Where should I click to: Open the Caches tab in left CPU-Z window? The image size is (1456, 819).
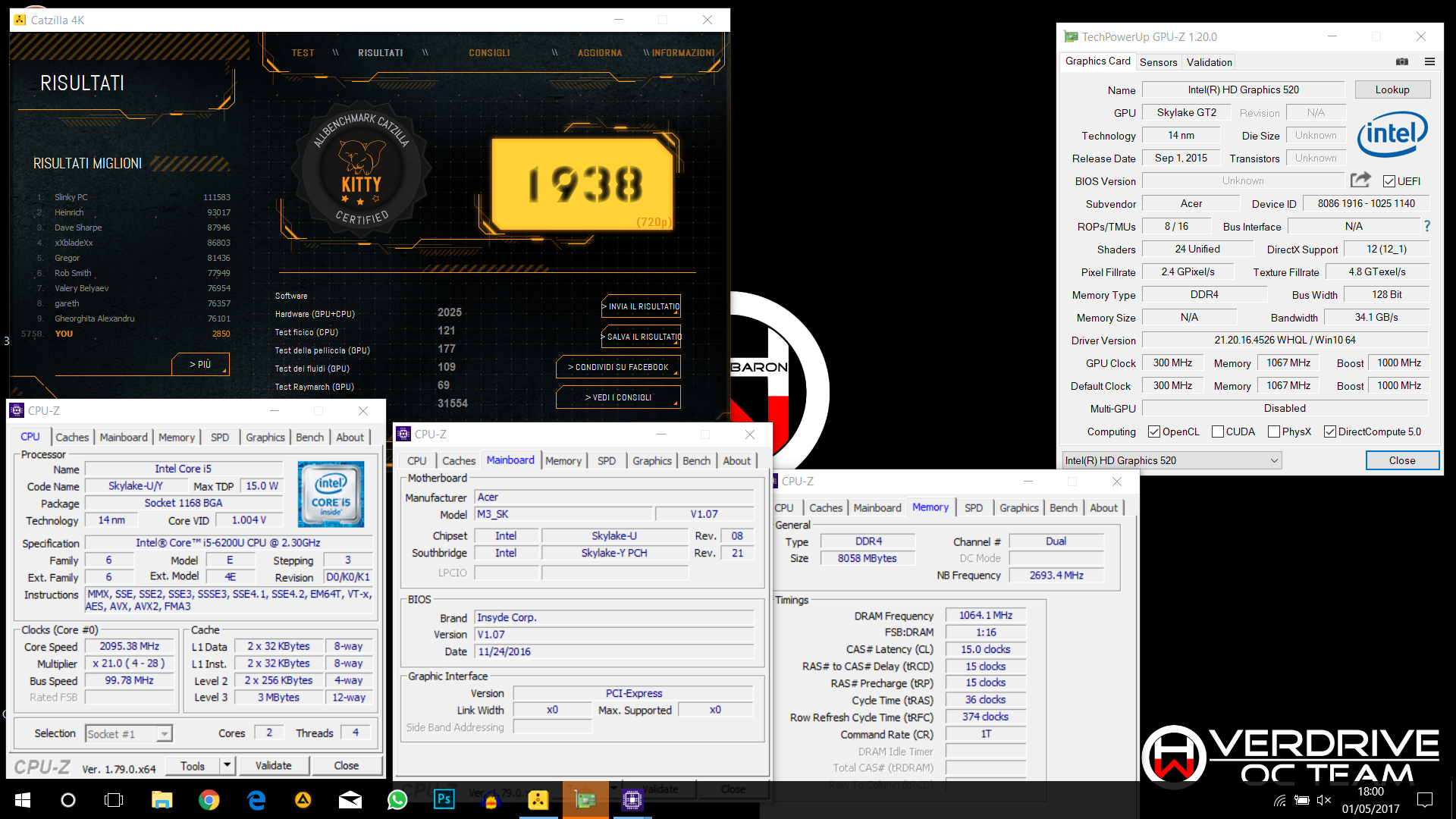(72, 437)
